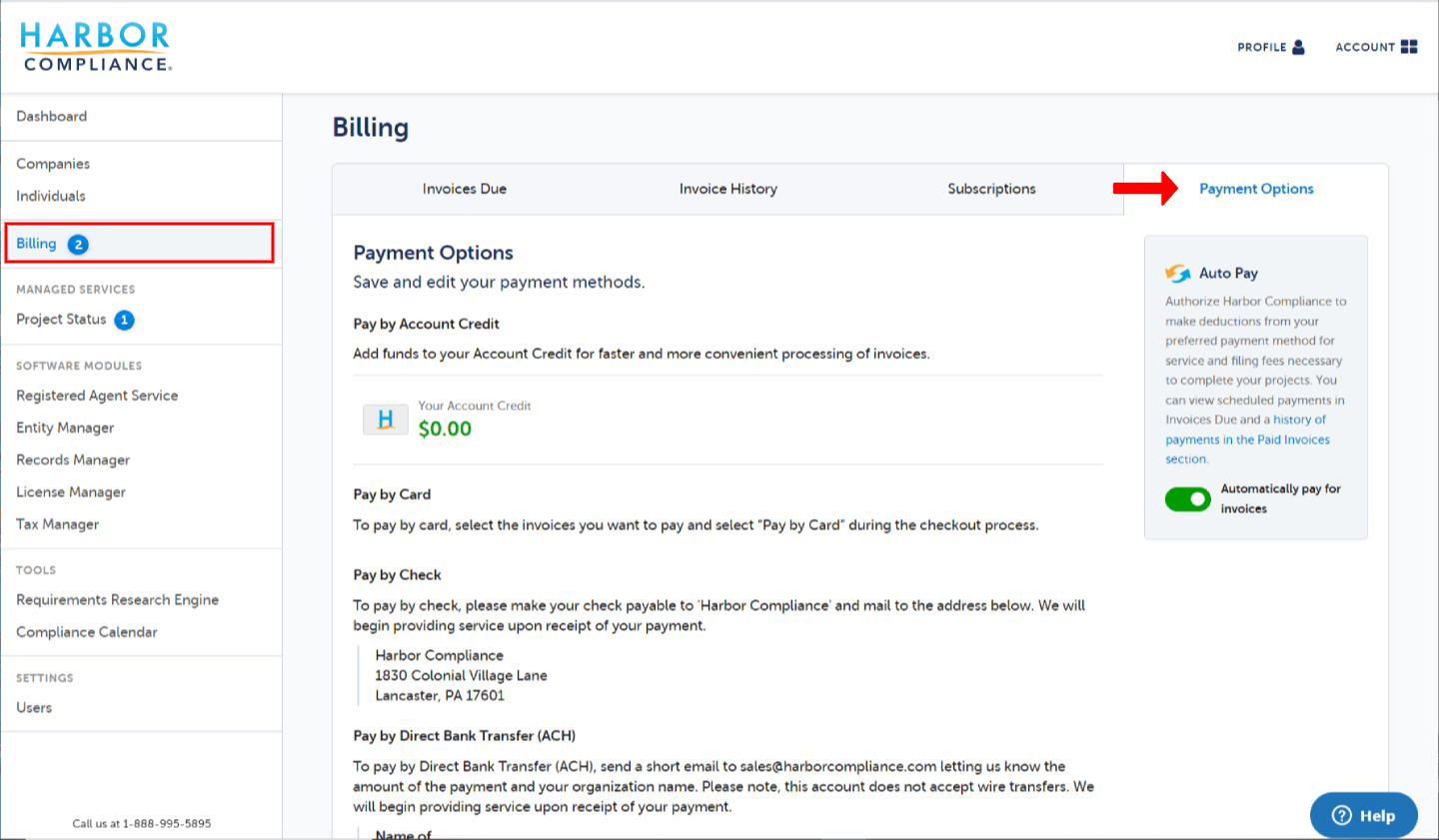Click the Call us at 1-888-995-5895 text
Image resolution: width=1439 pixels, height=840 pixels.
tap(142, 824)
